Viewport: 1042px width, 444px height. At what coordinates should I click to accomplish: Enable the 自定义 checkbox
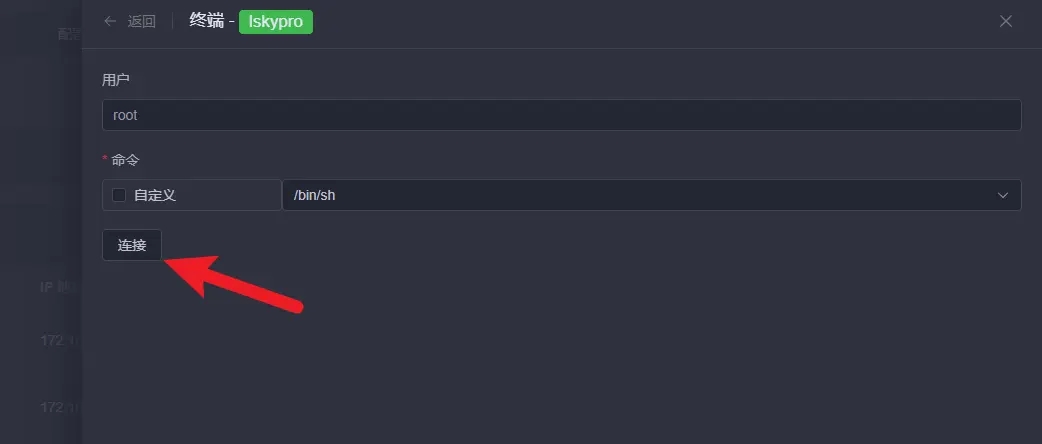(x=119, y=195)
